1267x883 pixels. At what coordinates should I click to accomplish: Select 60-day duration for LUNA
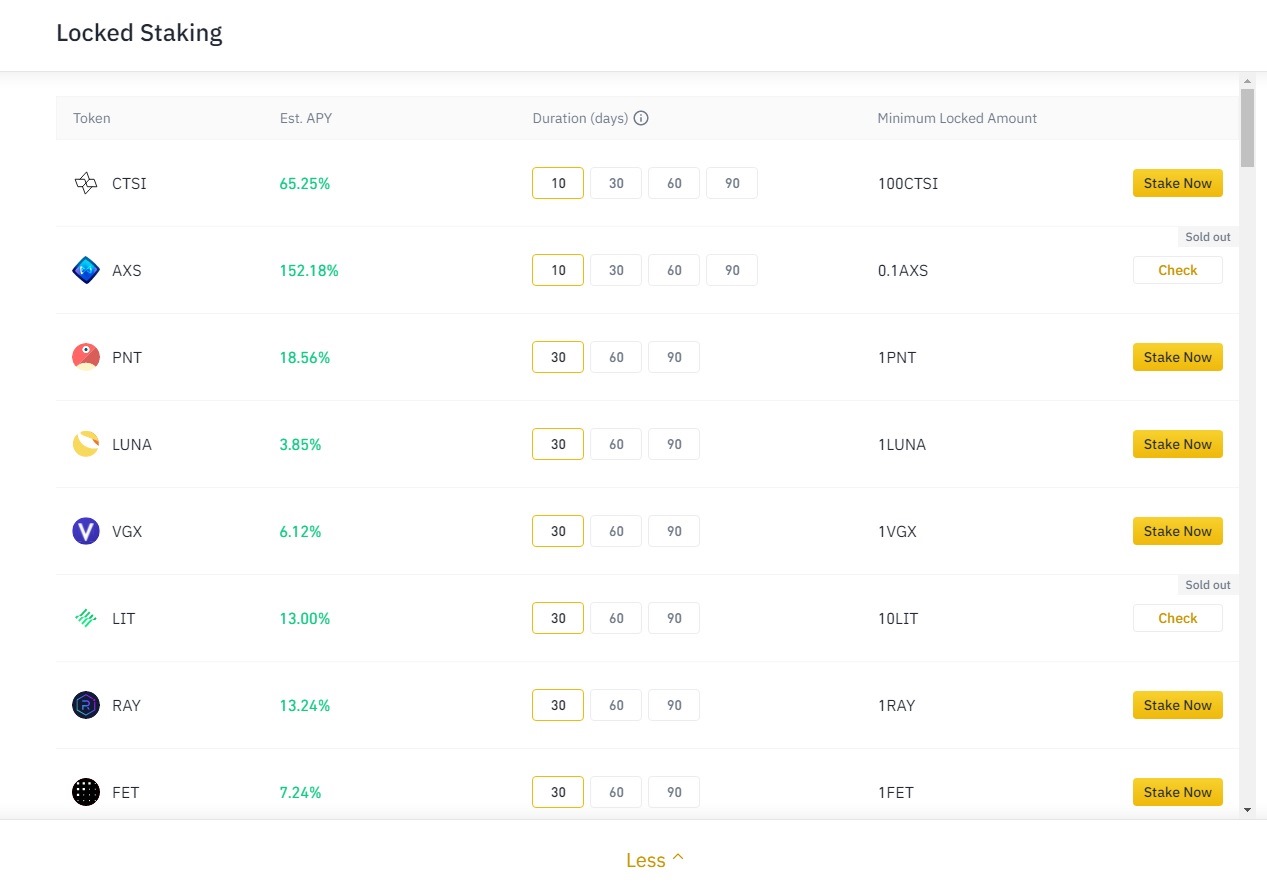[x=616, y=444]
